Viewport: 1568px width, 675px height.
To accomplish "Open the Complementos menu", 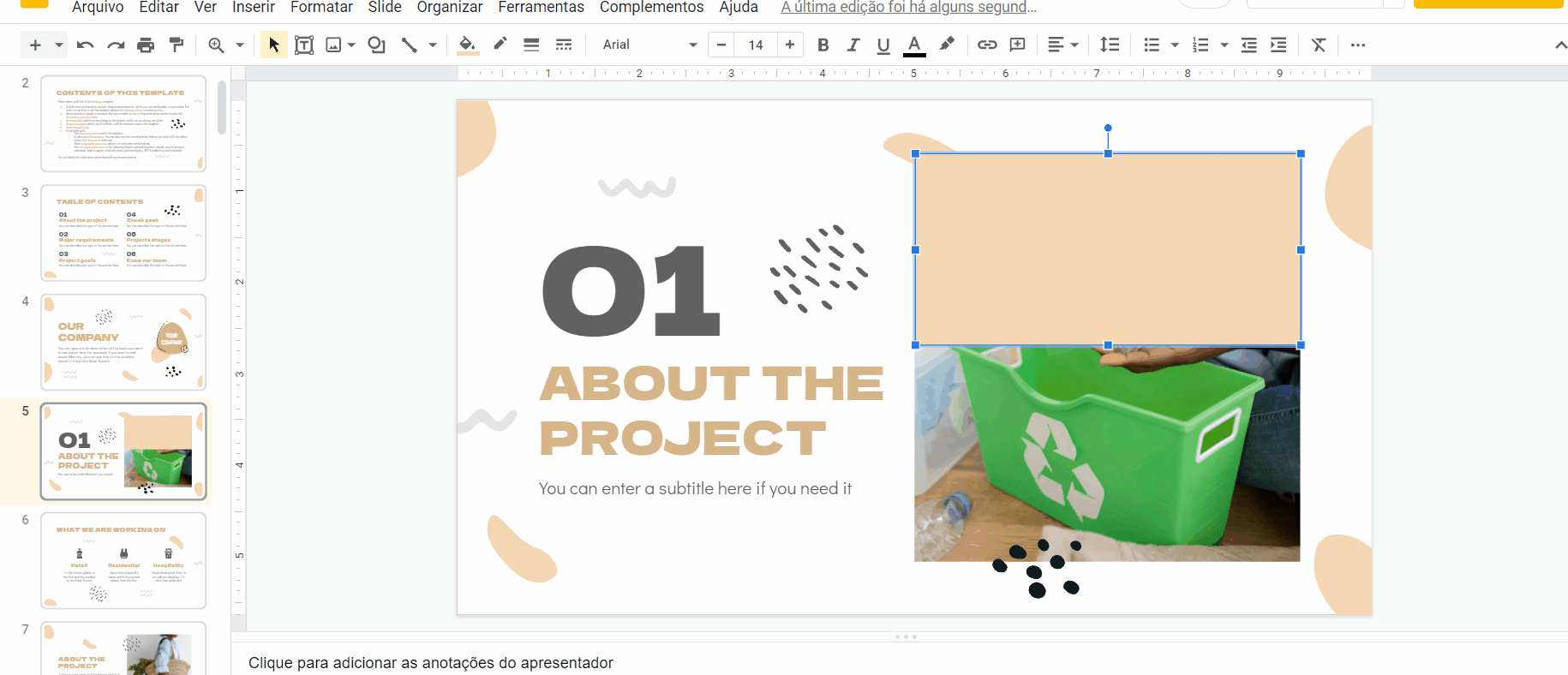I will pyautogui.click(x=652, y=8).
